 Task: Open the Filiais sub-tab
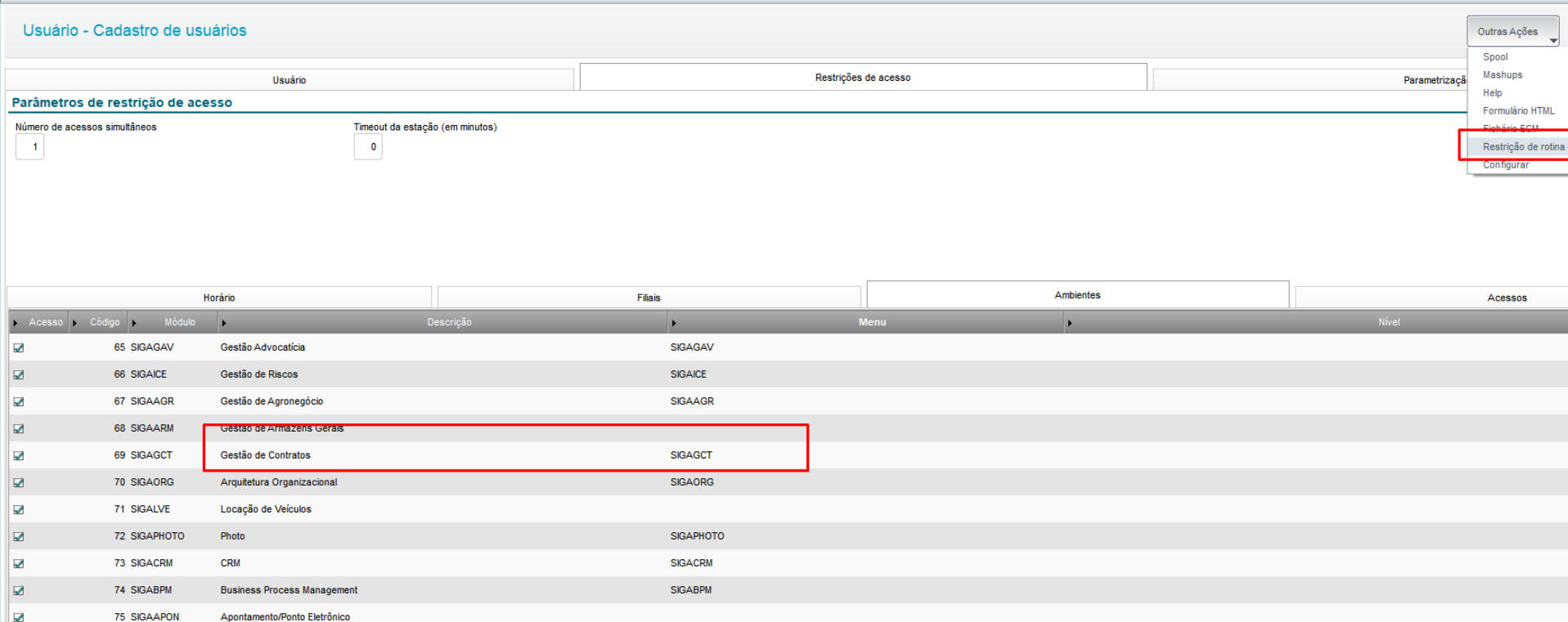[649, 298]
